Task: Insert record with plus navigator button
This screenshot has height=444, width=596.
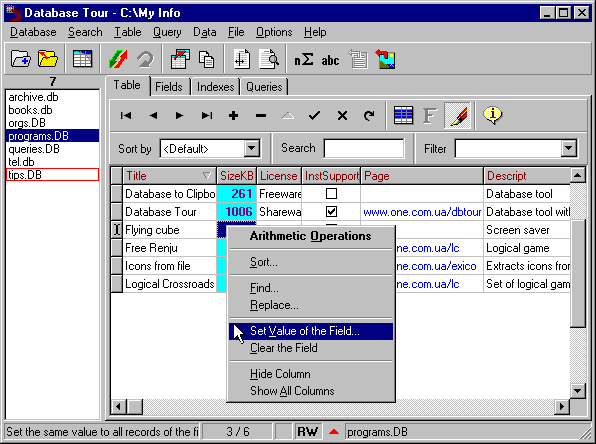Action: [233, 115]
